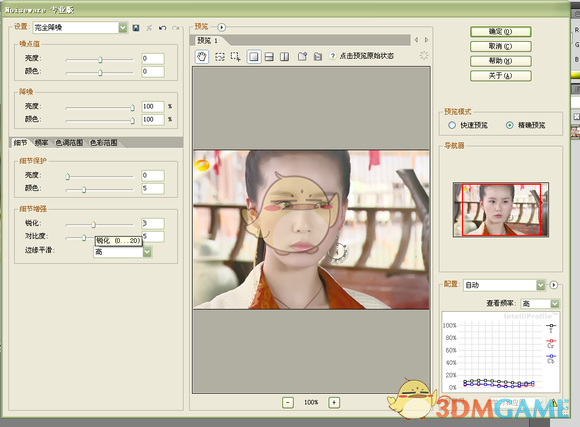580x427 pixels.
Task: Click the 细节保护 颜色 slider handle
Action: point(84,189)
